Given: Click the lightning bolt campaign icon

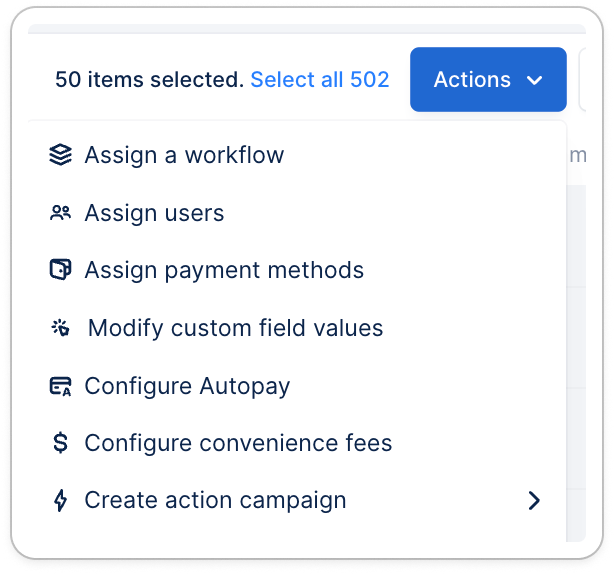Looking at the screenshot, I should click(x=60, y=500).
